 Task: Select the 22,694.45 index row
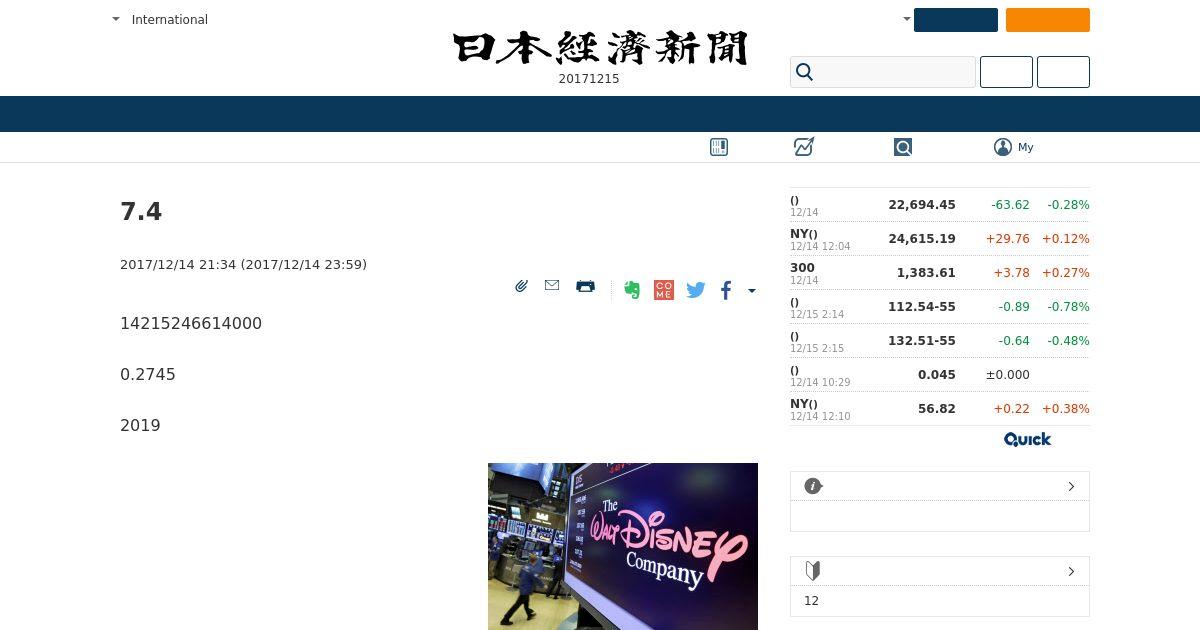940,205
